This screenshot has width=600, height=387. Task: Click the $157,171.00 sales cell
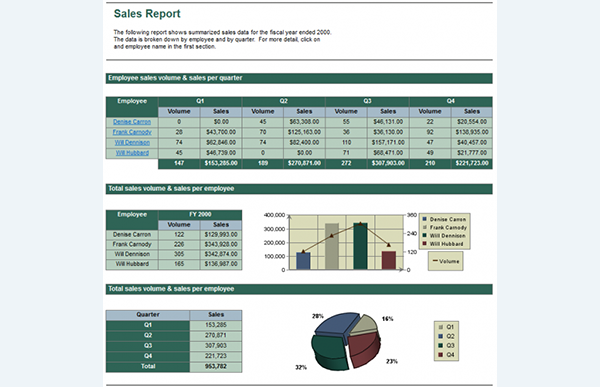[x=388, y=142]
